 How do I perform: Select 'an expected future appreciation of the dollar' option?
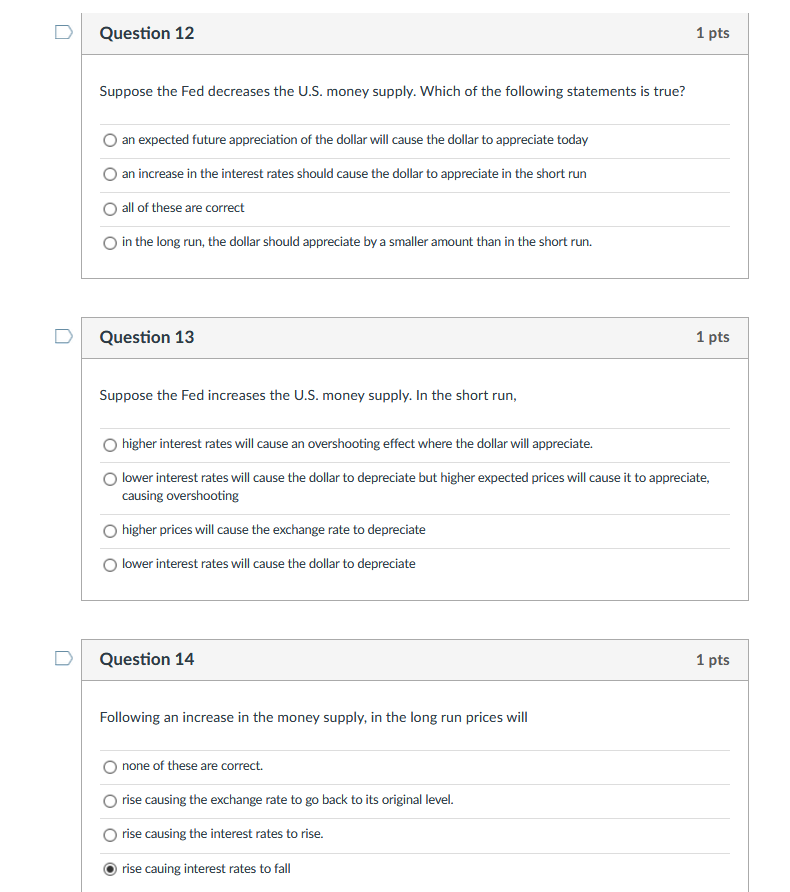click(110, 141)
